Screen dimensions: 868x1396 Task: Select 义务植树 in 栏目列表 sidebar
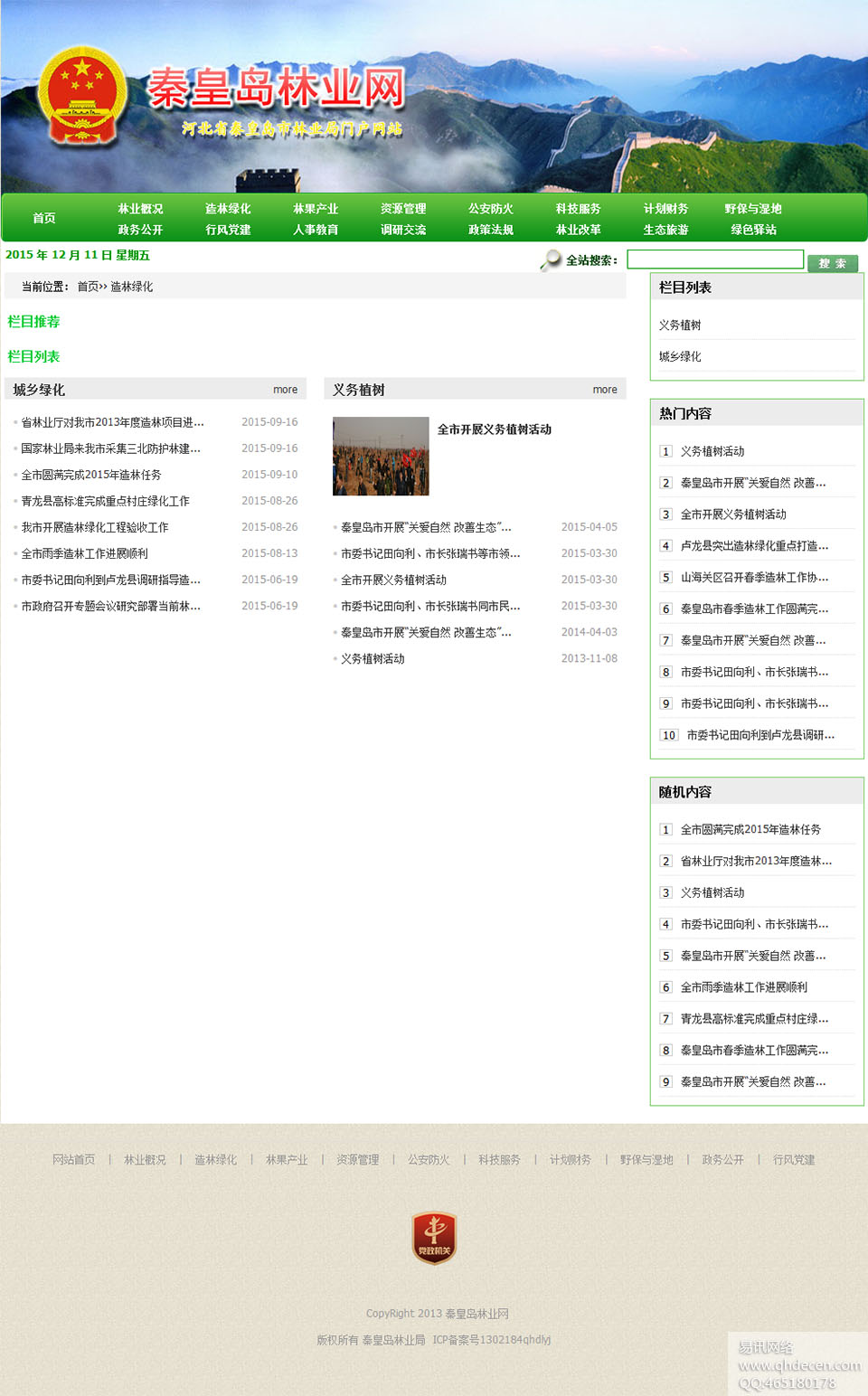[680, 325]
